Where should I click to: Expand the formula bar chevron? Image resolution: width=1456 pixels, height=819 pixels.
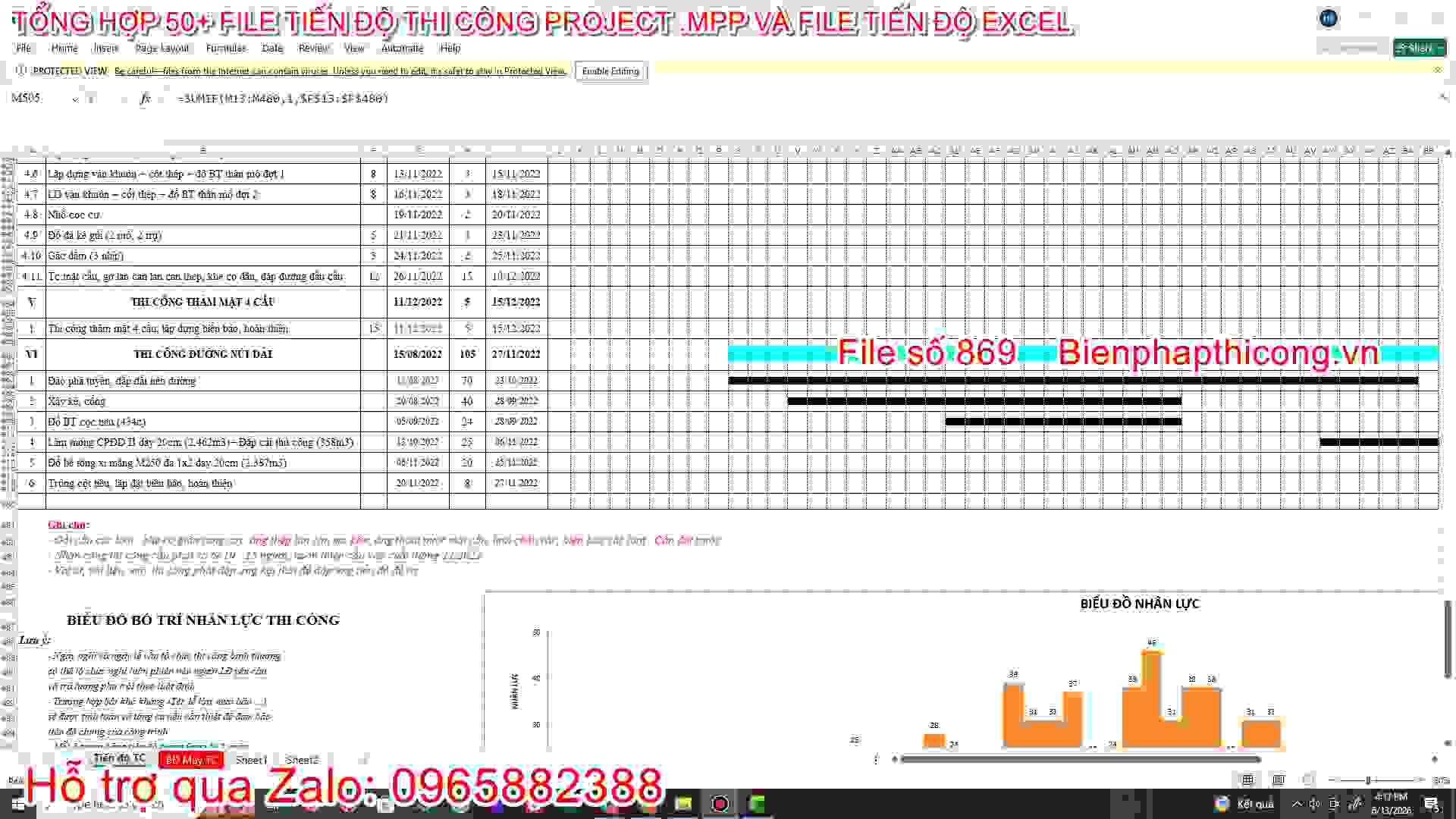pos(1443,97)
